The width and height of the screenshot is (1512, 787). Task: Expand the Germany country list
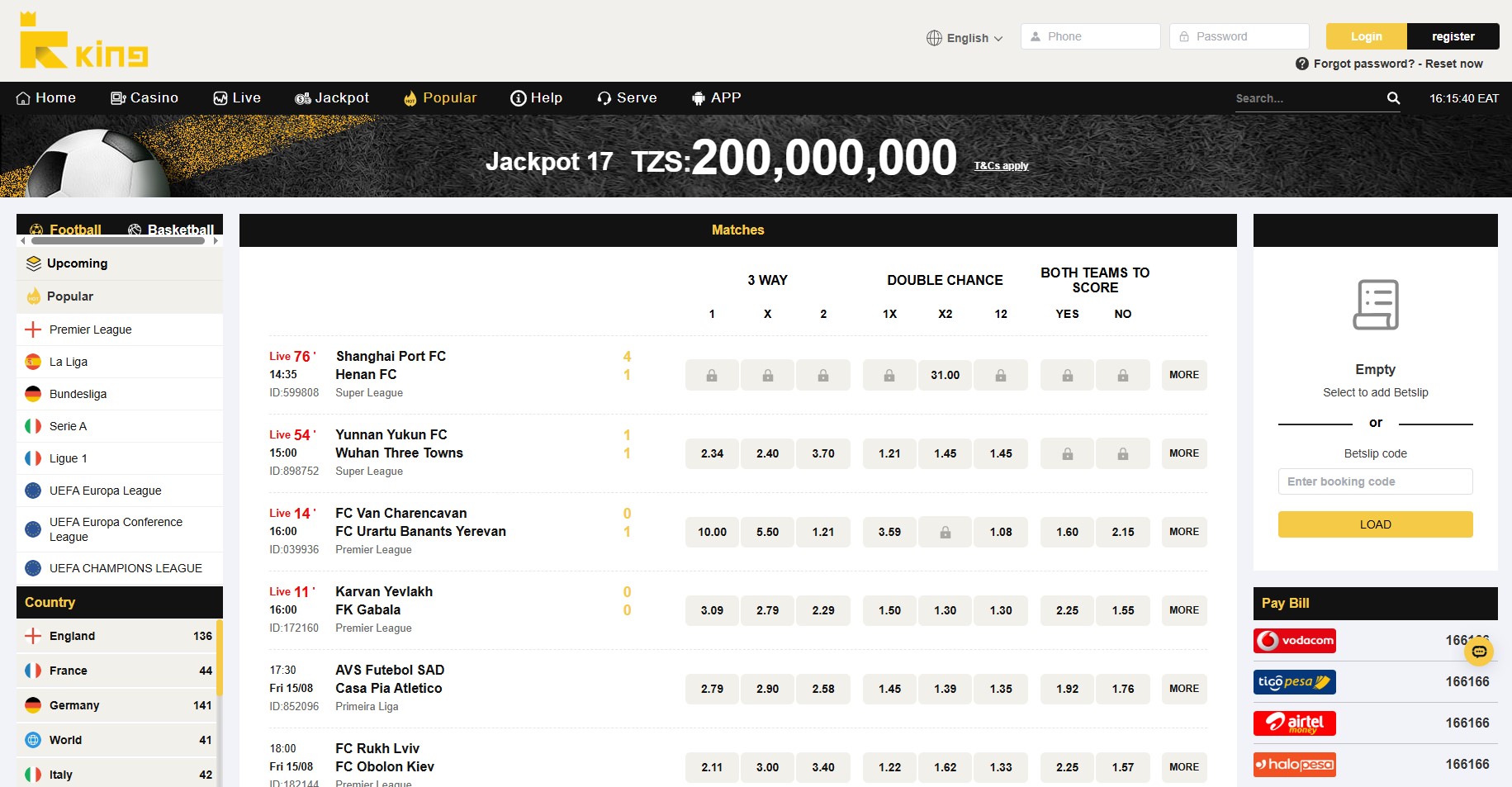(119, 705)
